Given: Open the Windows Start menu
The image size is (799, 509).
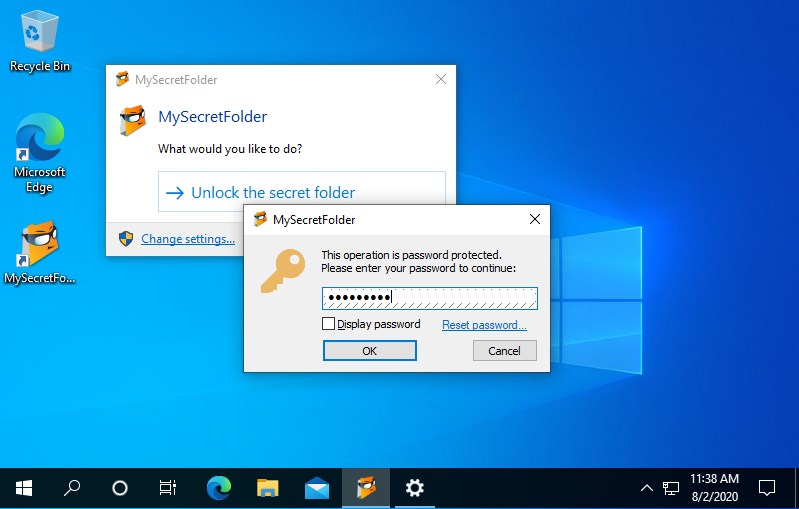Looking at the screenshot, I should [x=24, y=488].
